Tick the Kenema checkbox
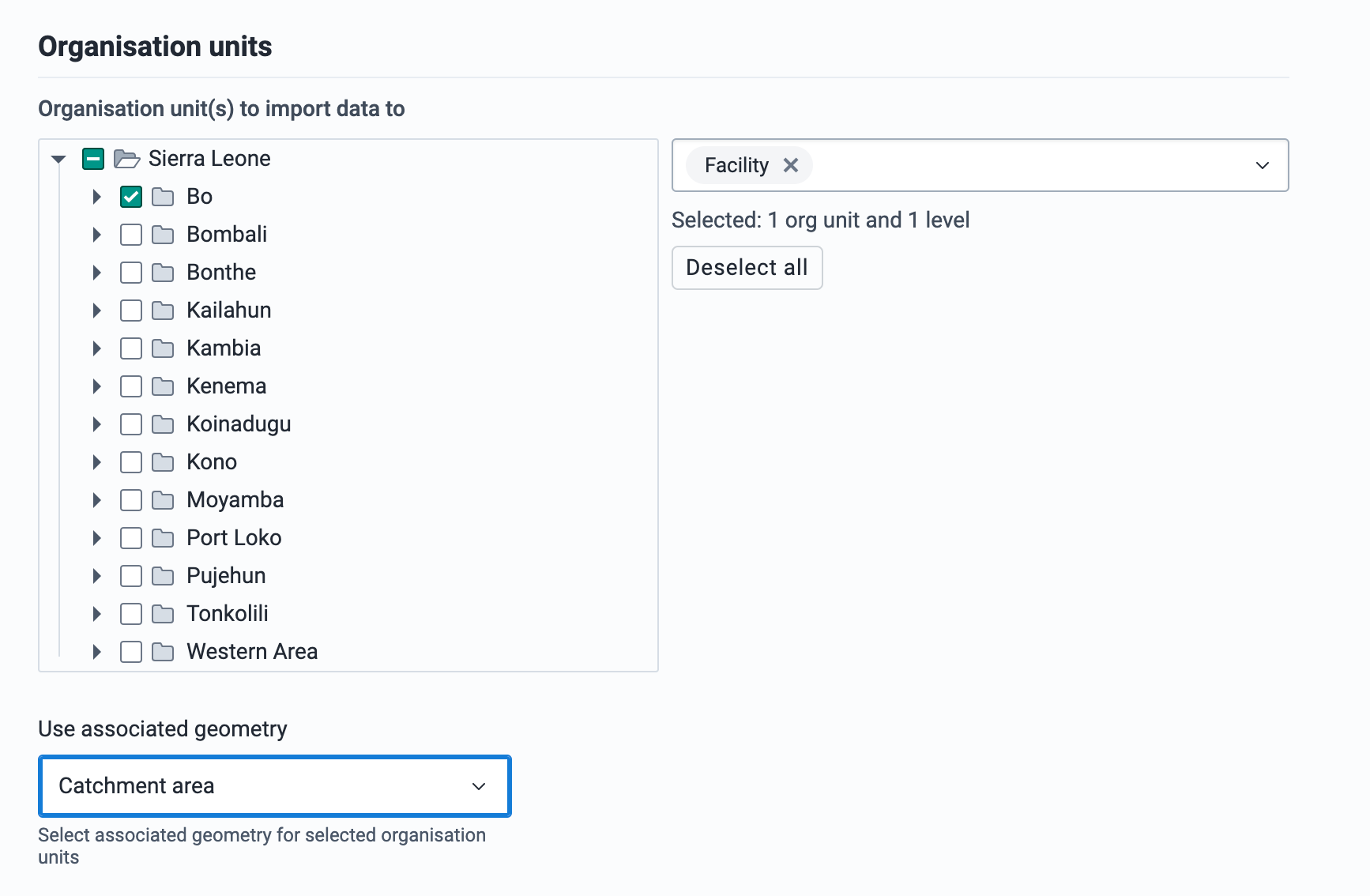This screenshot has width=1370, height=896. 131,386
